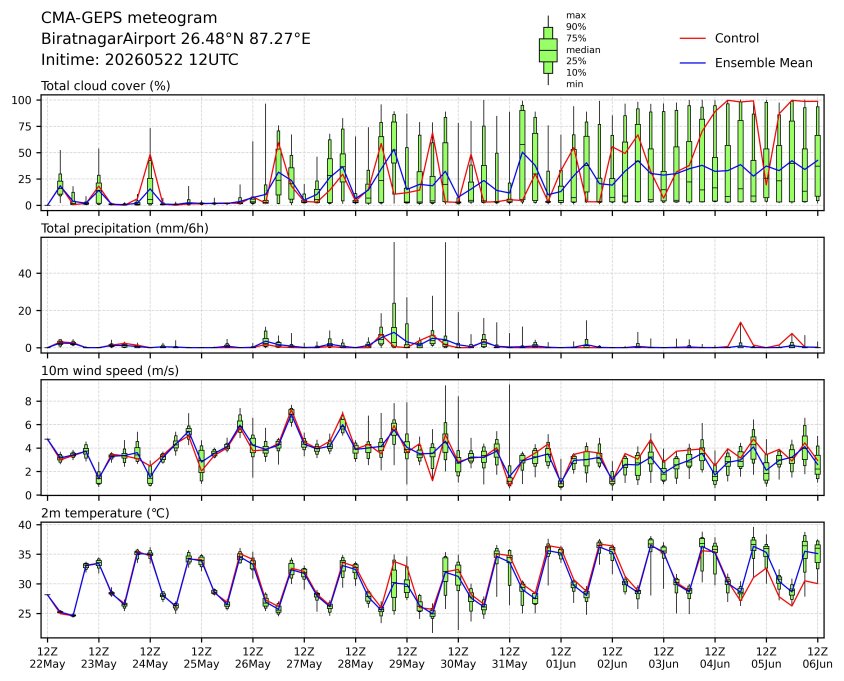This screenshot has height=681, width=844.
Task: Click the boxplot legend symbol
Action: (548, 50)
